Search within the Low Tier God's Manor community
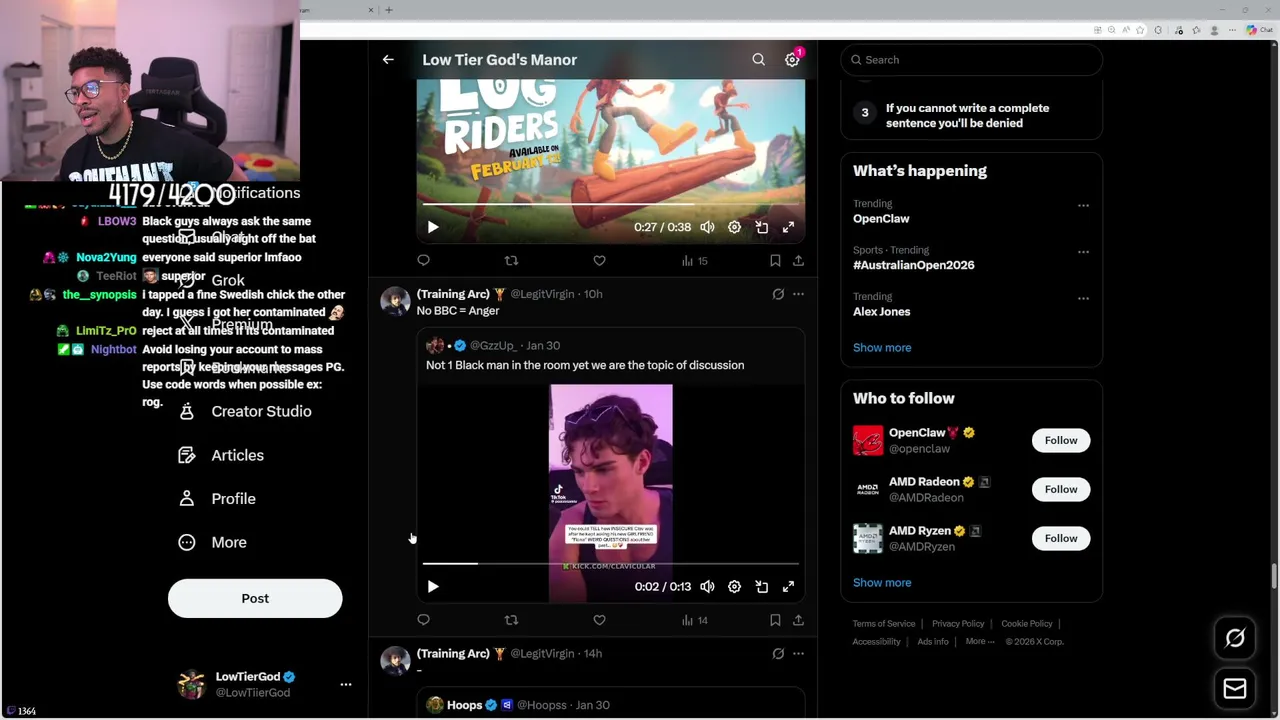This screenshot has height=720, width=1280. click(x=758, y=60)
